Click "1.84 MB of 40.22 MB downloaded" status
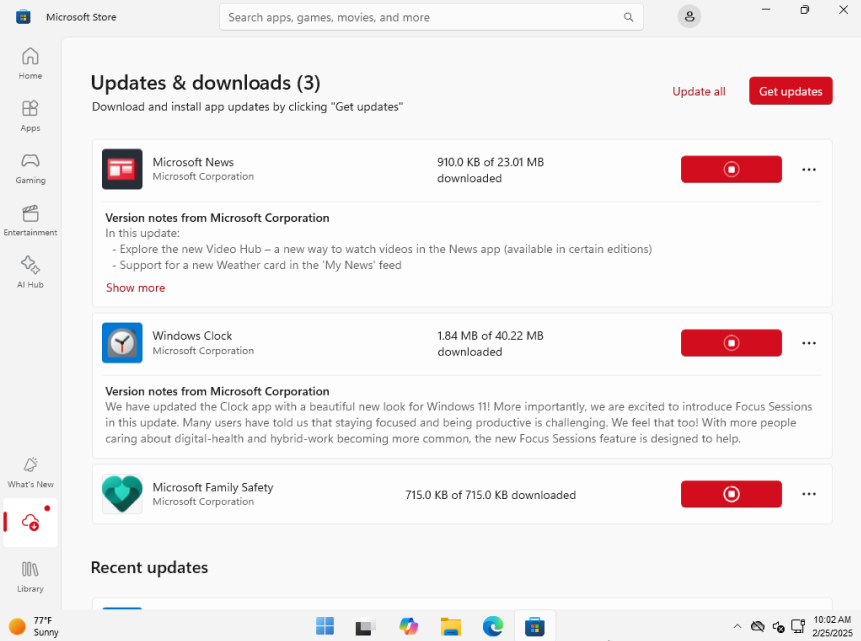 pyautogui.click(x=490, y=343)
